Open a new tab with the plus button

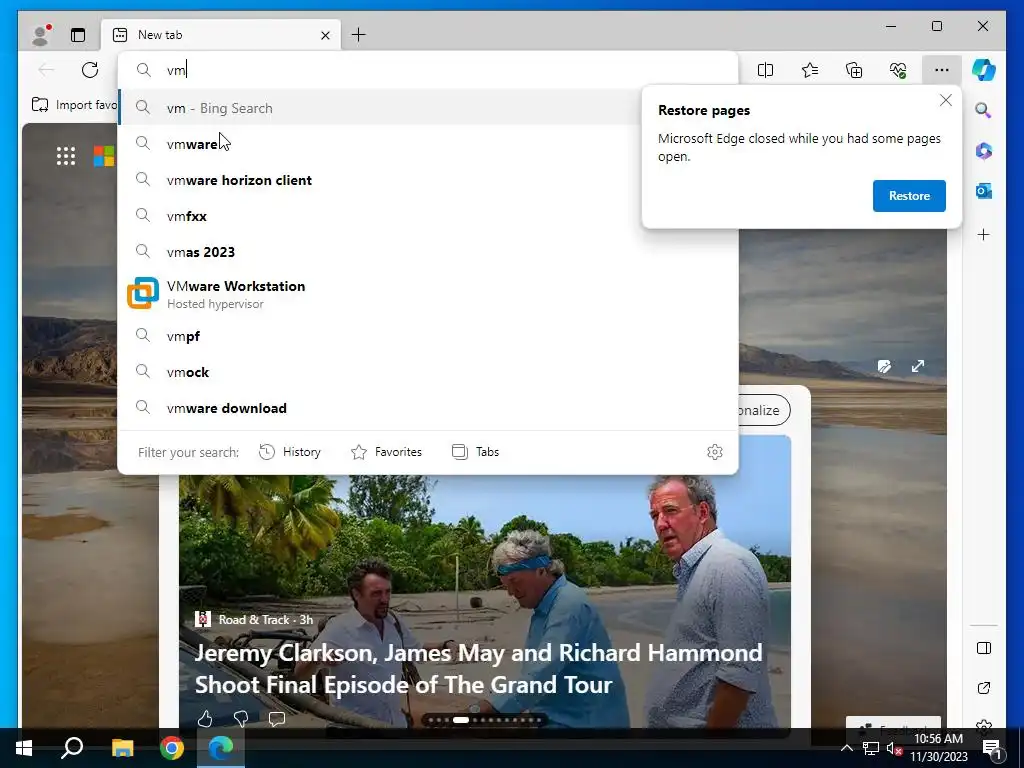359,35
